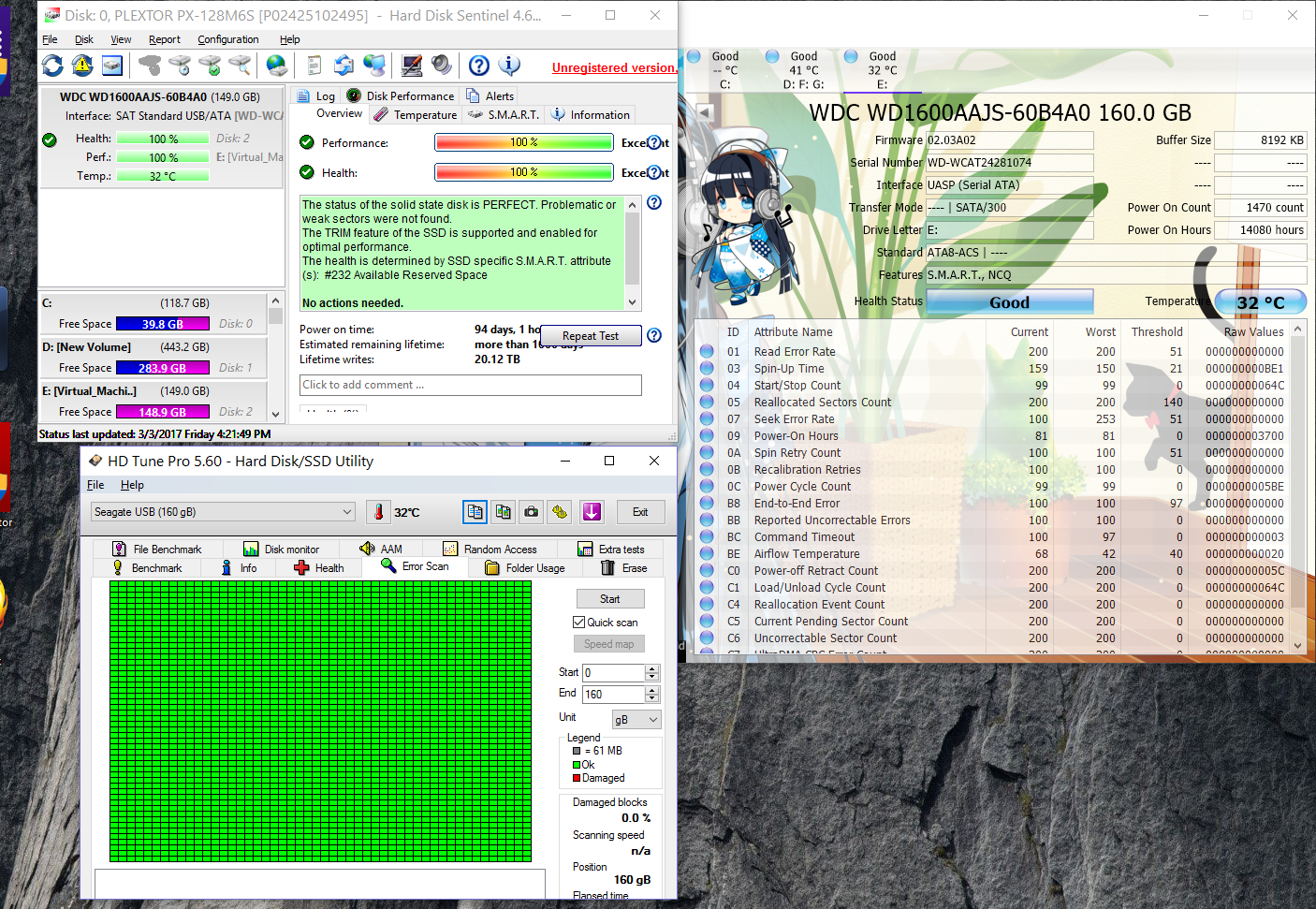Switch to the S.M.A.R.T. tab
This screenshot has height=909, width=1316.
coord(504,115)
